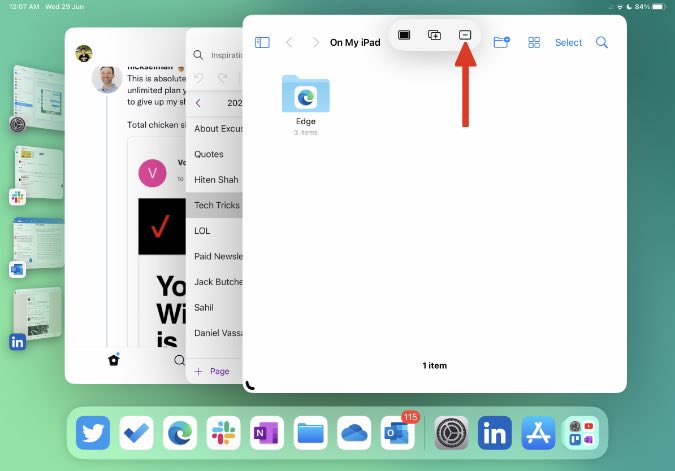Open the App Library in the dock
Viewport: 675px width, 471px height.
[582, 433]
